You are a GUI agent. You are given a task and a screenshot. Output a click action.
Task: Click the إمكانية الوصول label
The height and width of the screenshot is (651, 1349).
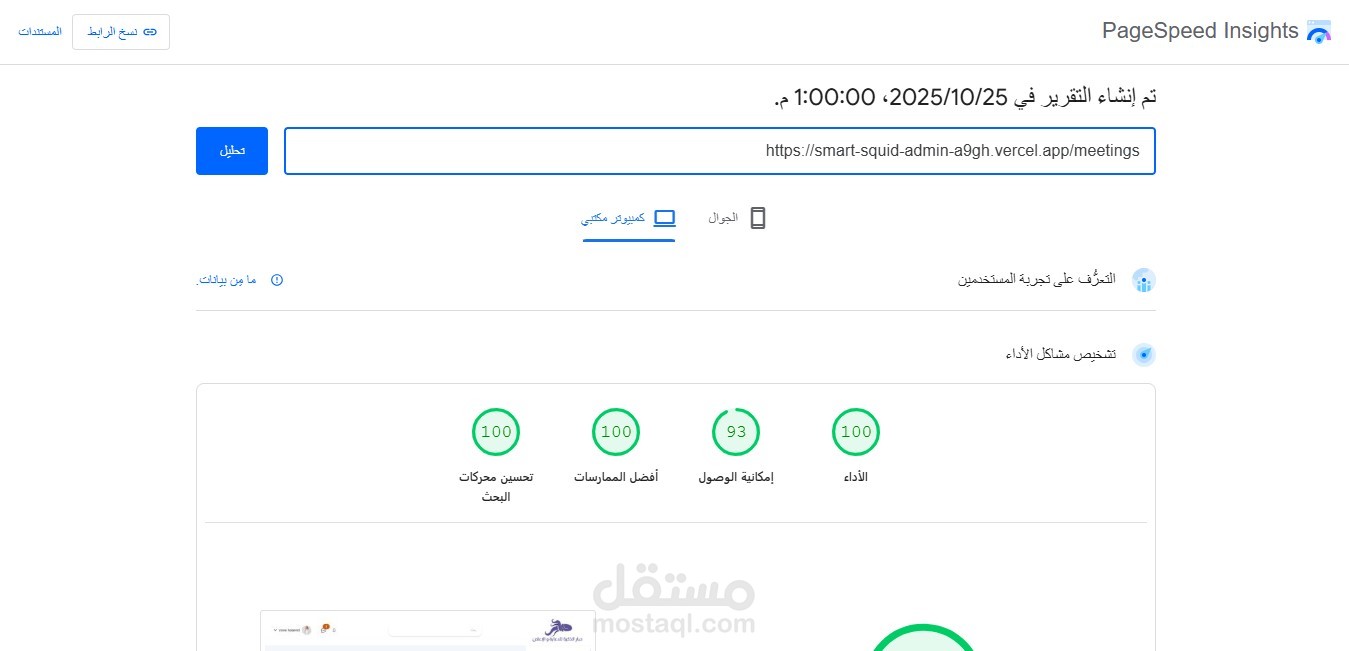736,477
